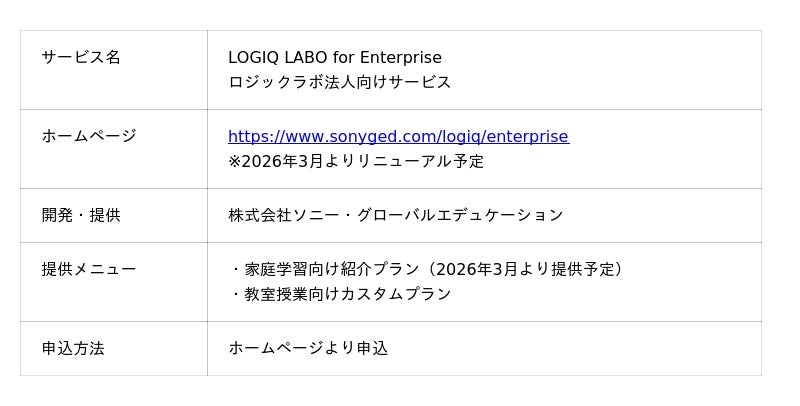Click the ※ mark before the renewal notice
The width and height of the screenshot is (800, 406).
pos(235,161)
